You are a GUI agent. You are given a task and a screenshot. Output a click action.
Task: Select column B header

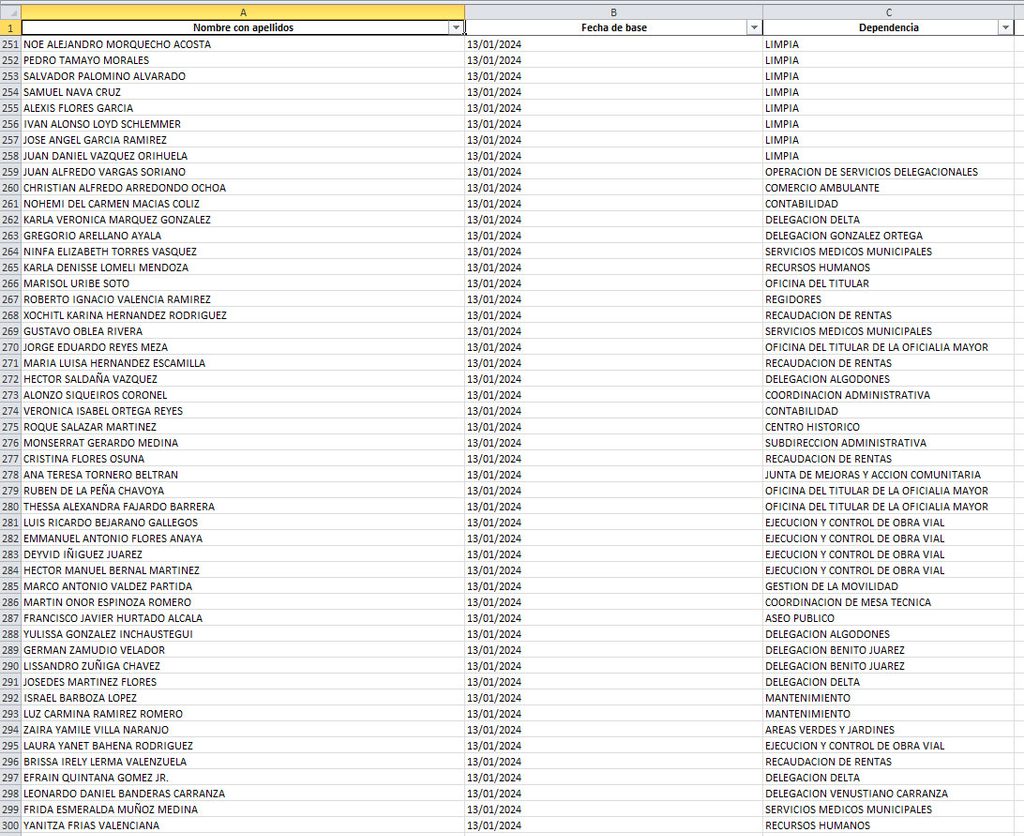[614, 12]
